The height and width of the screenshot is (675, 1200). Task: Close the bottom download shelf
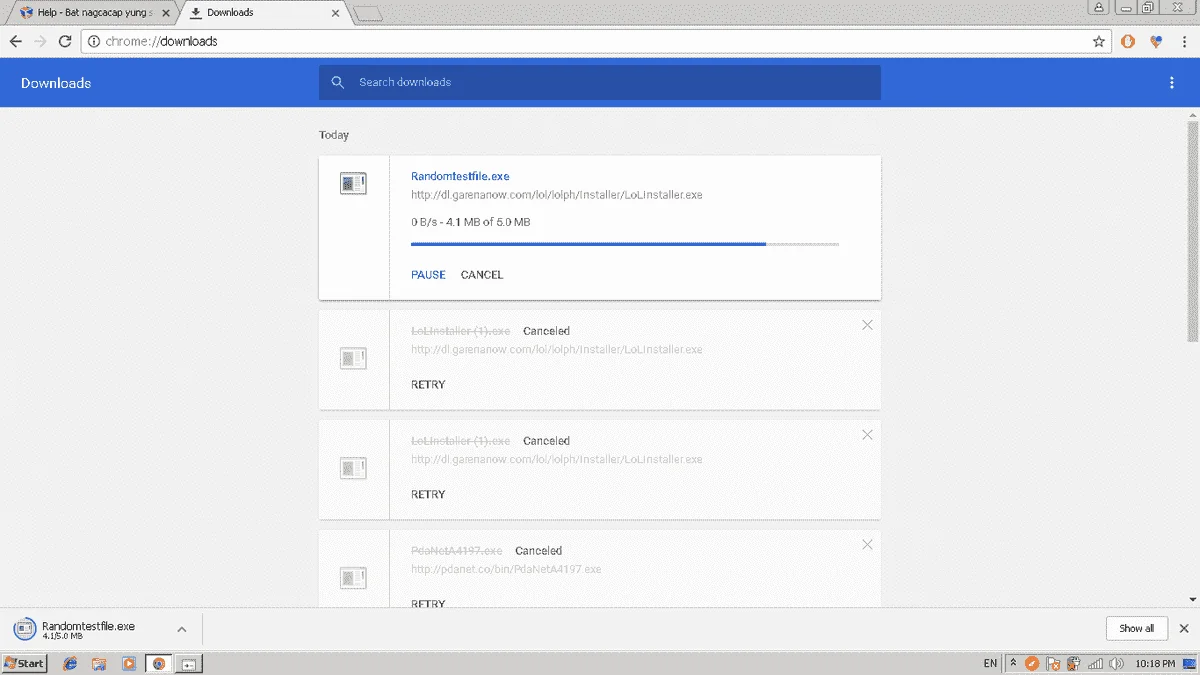pos(1184,628)
